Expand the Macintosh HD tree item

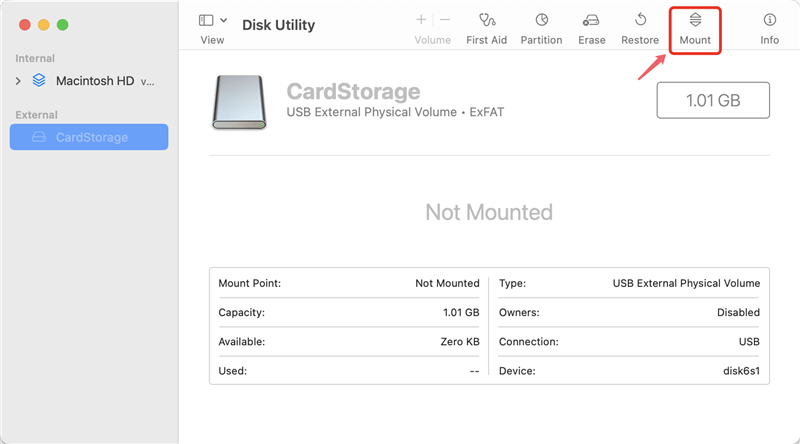click(x=18, y=80)
